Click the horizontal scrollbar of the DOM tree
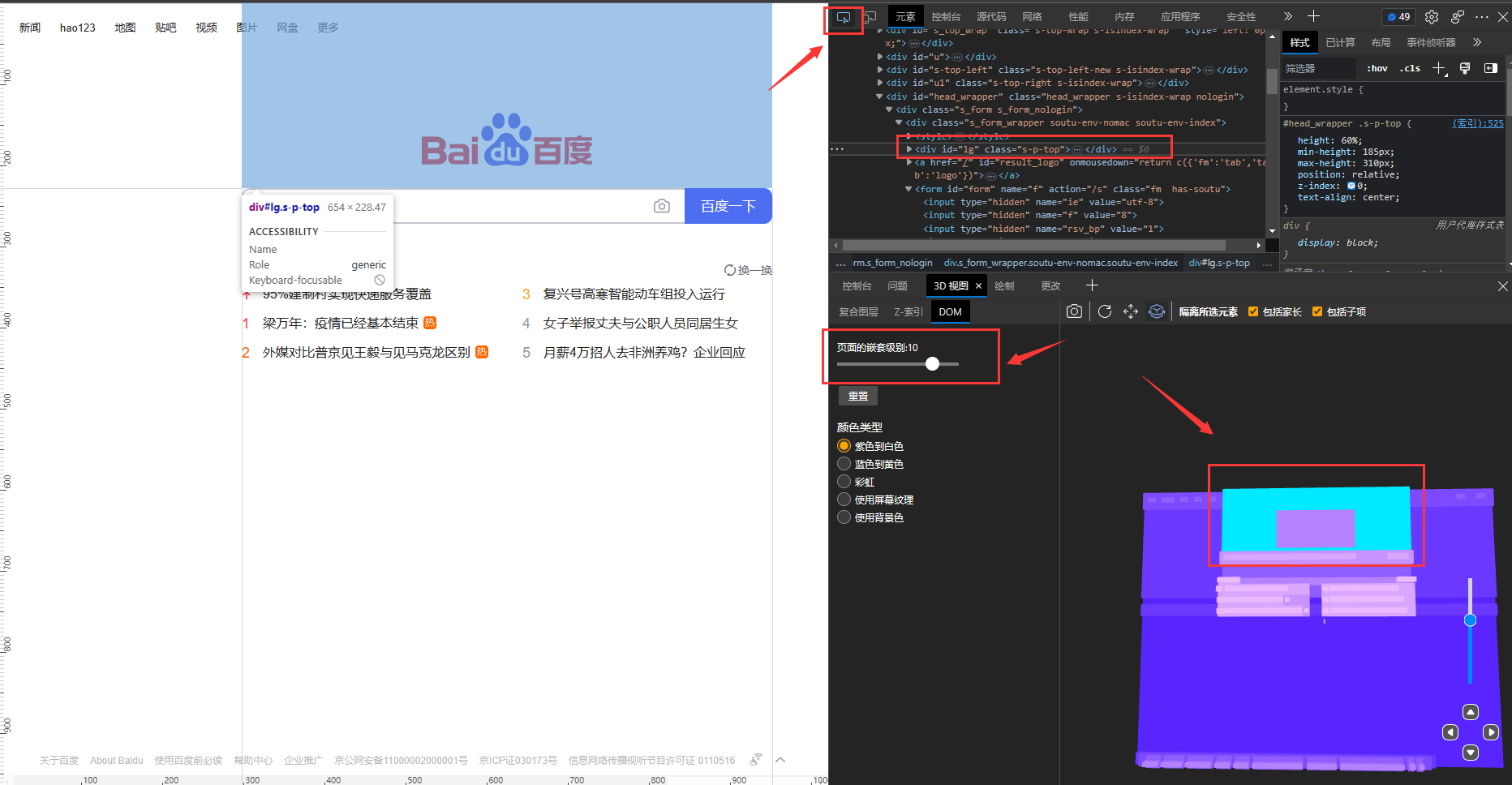This screenshot has height=785, width=1512. pos(1034,245)
